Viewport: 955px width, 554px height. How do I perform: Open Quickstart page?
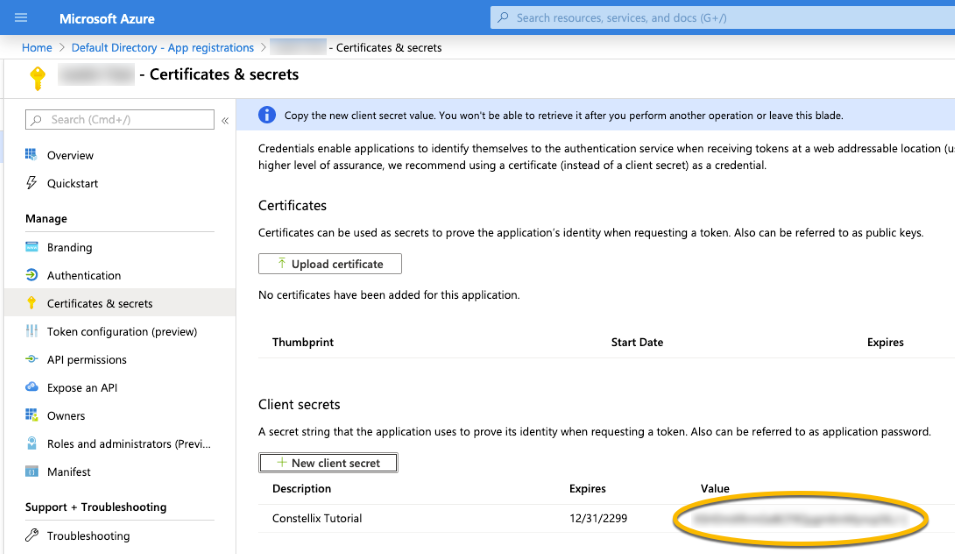coord(72,183)
